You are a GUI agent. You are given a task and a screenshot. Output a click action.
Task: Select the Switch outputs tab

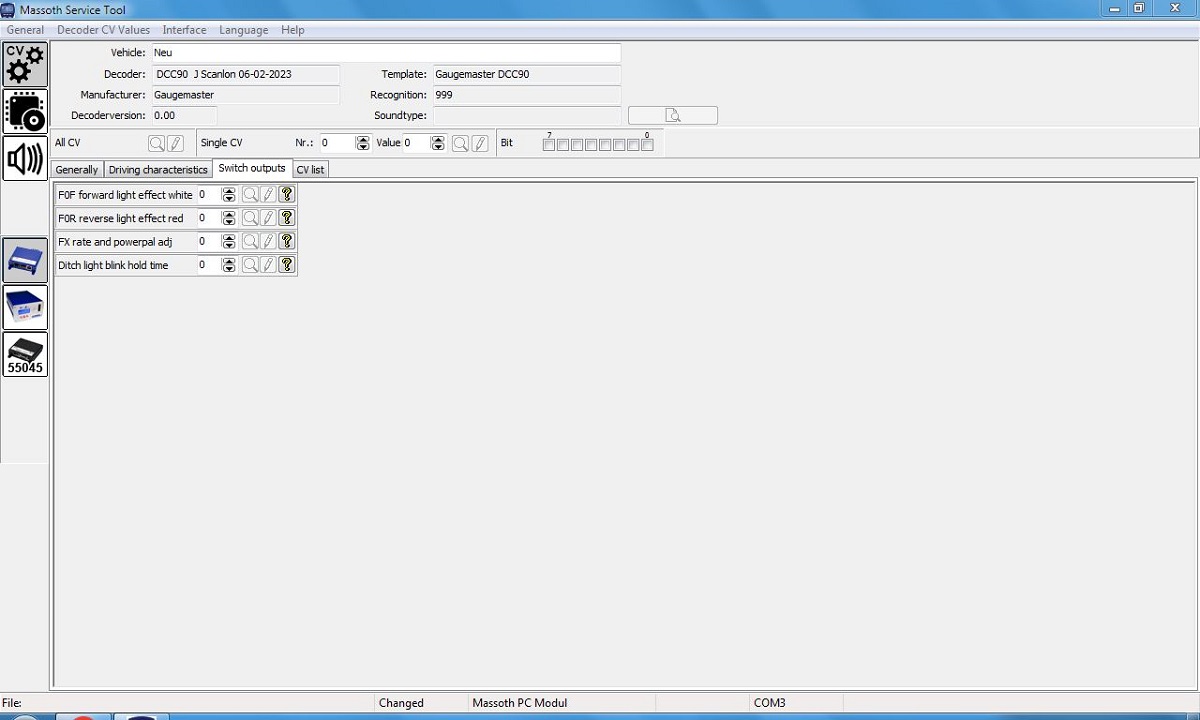tap(252, 168)
